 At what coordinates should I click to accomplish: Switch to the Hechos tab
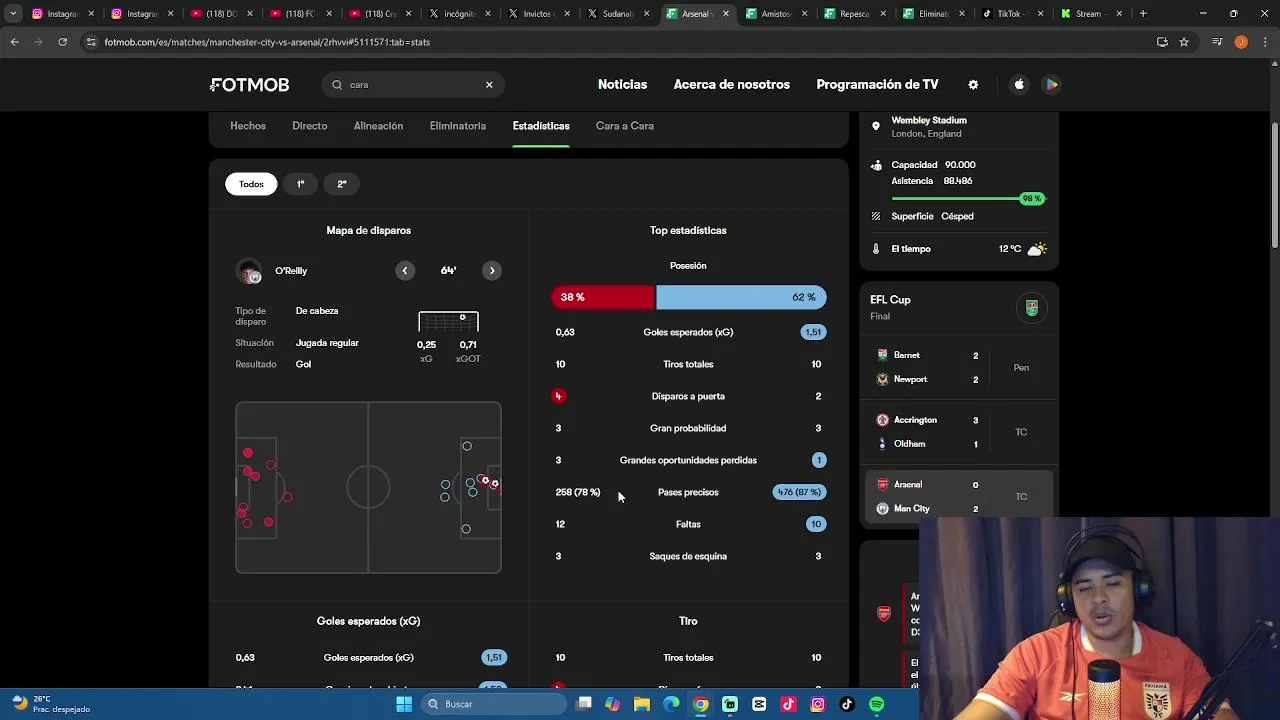point(248,126)
